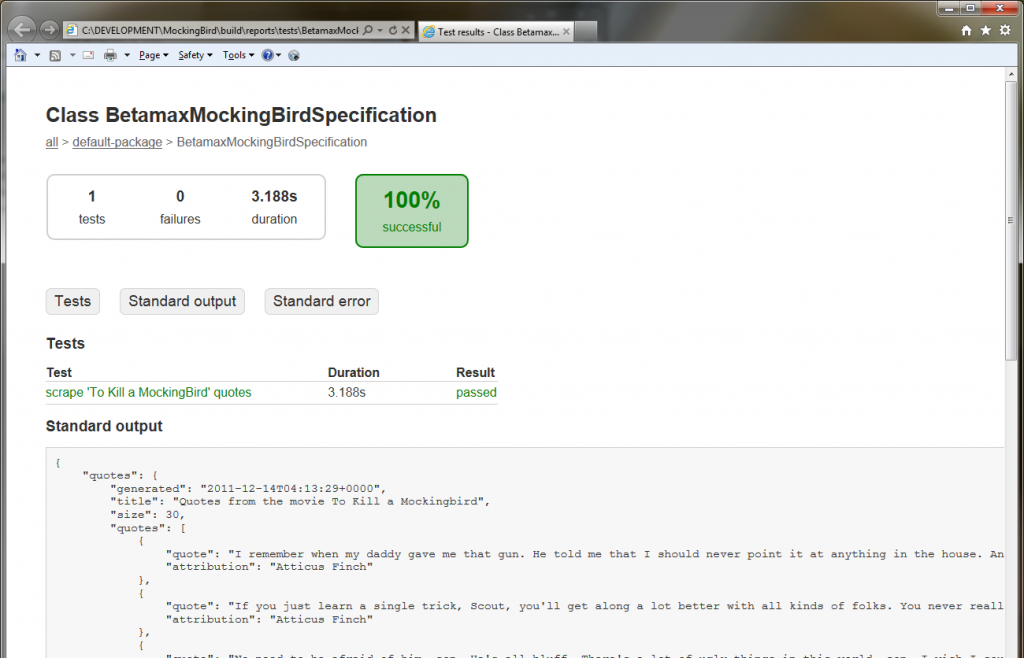Click the green '100% successful' box

click(411, 211)
